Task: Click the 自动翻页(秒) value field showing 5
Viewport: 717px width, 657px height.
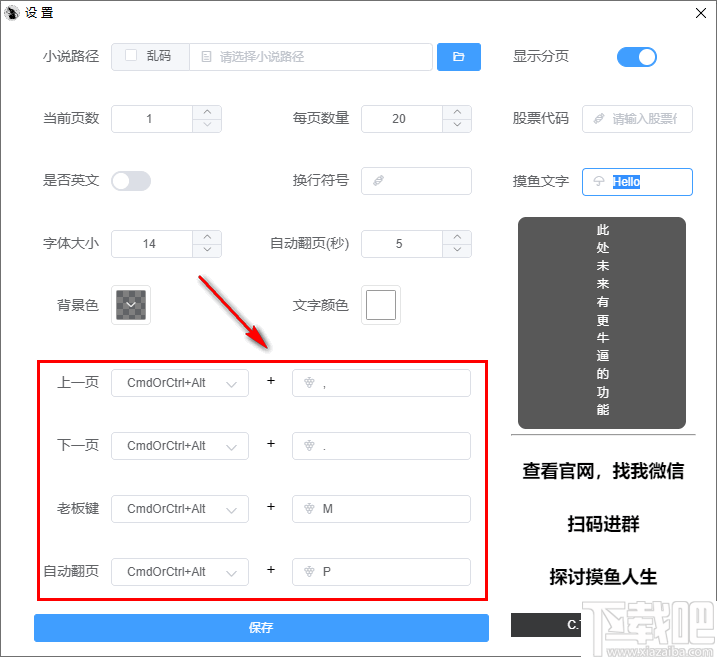Action: coord(402,244)
